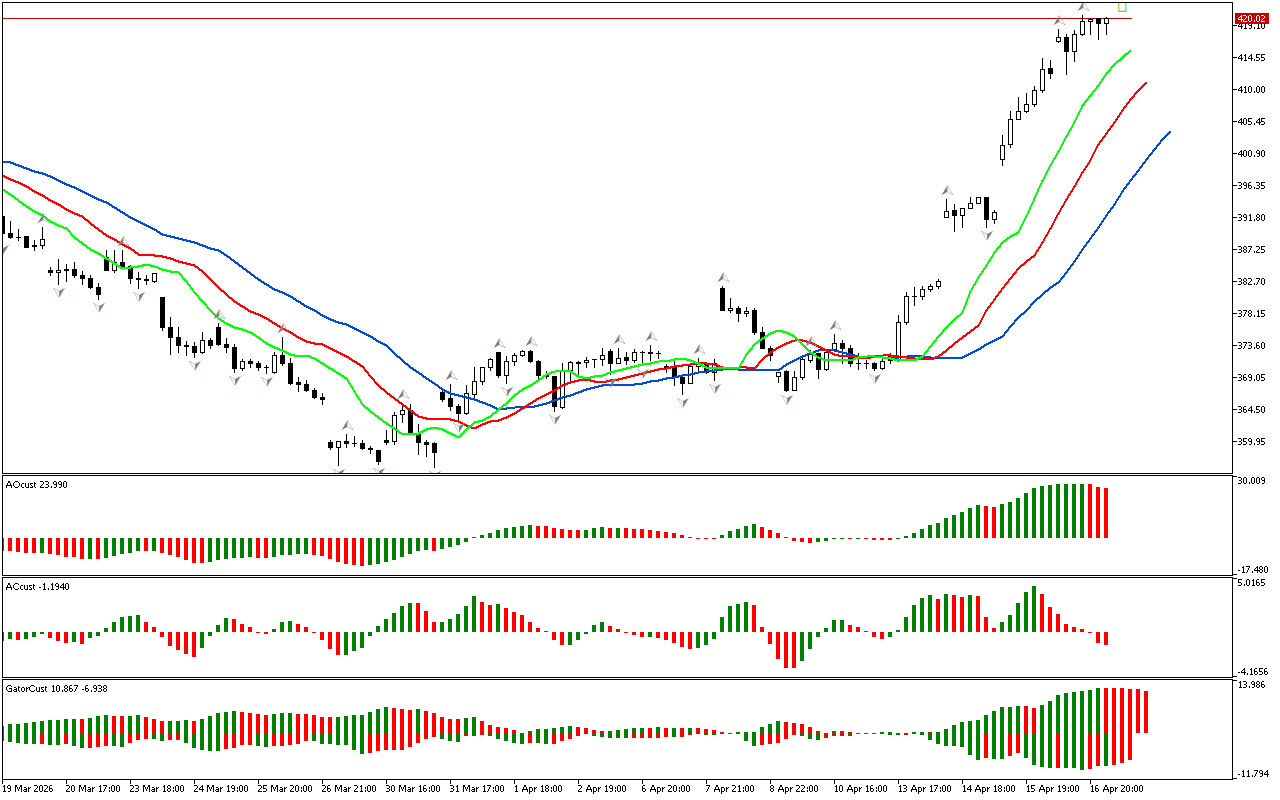Select the right end of the blue Alligator line
Viewport: 1280px width, 800px height.
point(1168,133)
